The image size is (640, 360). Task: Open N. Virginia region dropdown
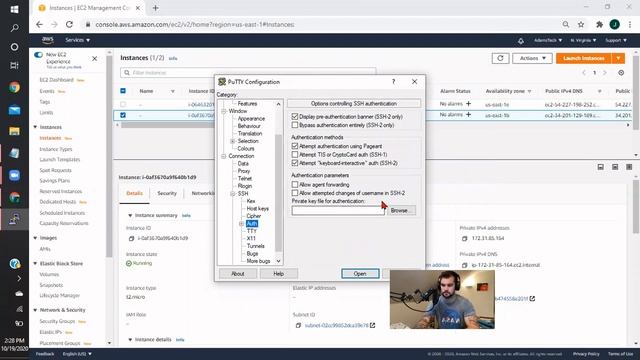583,40
